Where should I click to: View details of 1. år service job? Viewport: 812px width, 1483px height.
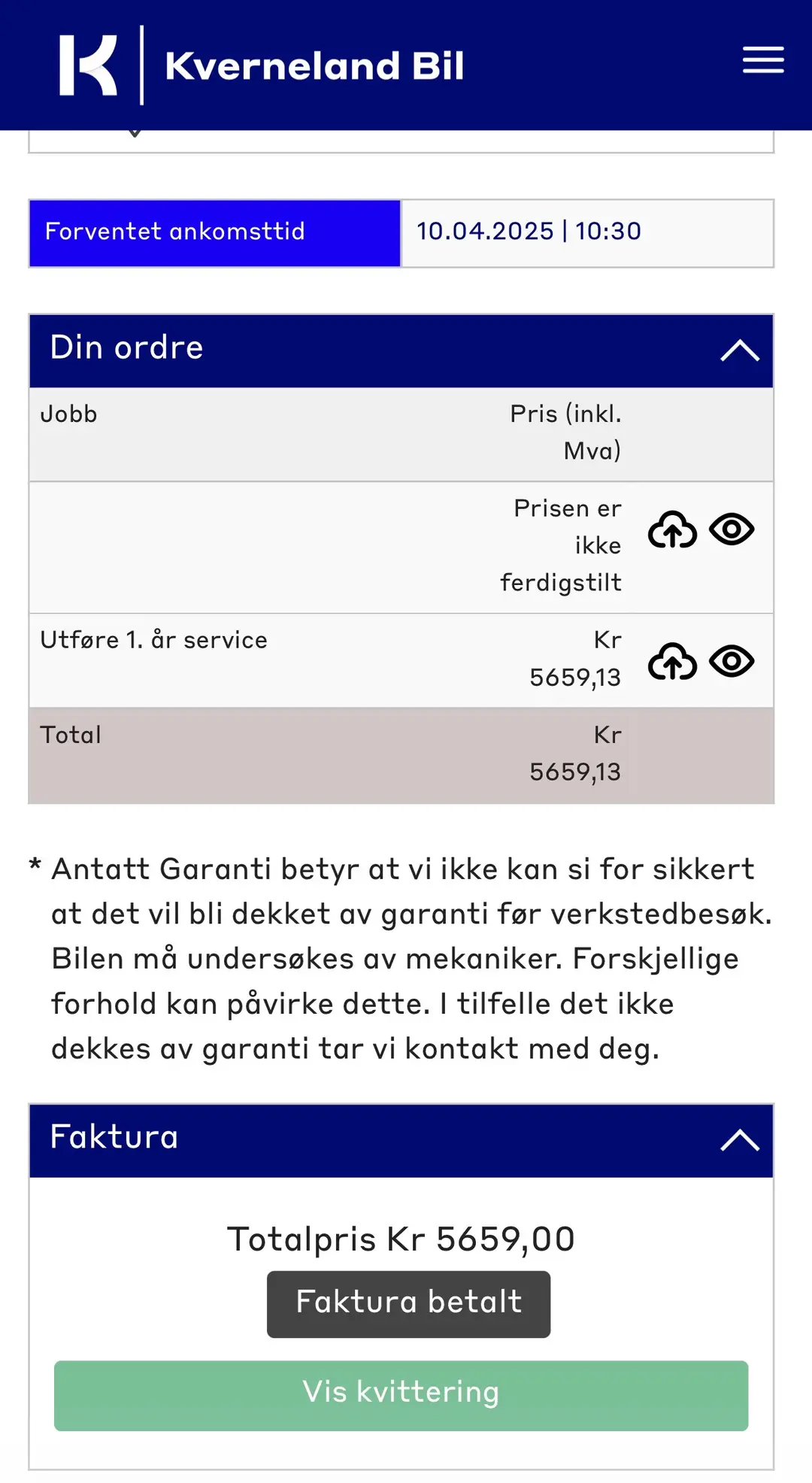click(732, 661)
